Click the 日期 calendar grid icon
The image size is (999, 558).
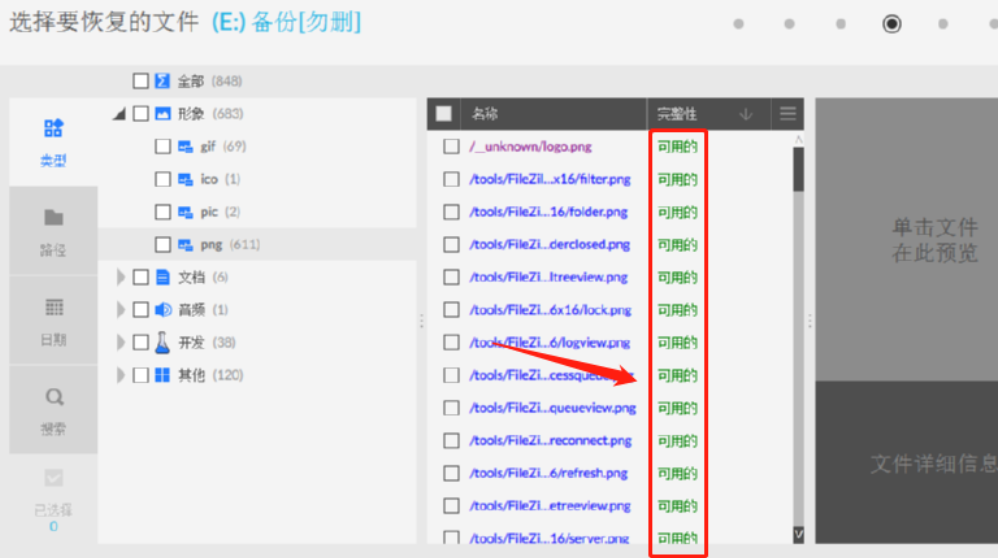pyautogui.click(x=54, y=308)
